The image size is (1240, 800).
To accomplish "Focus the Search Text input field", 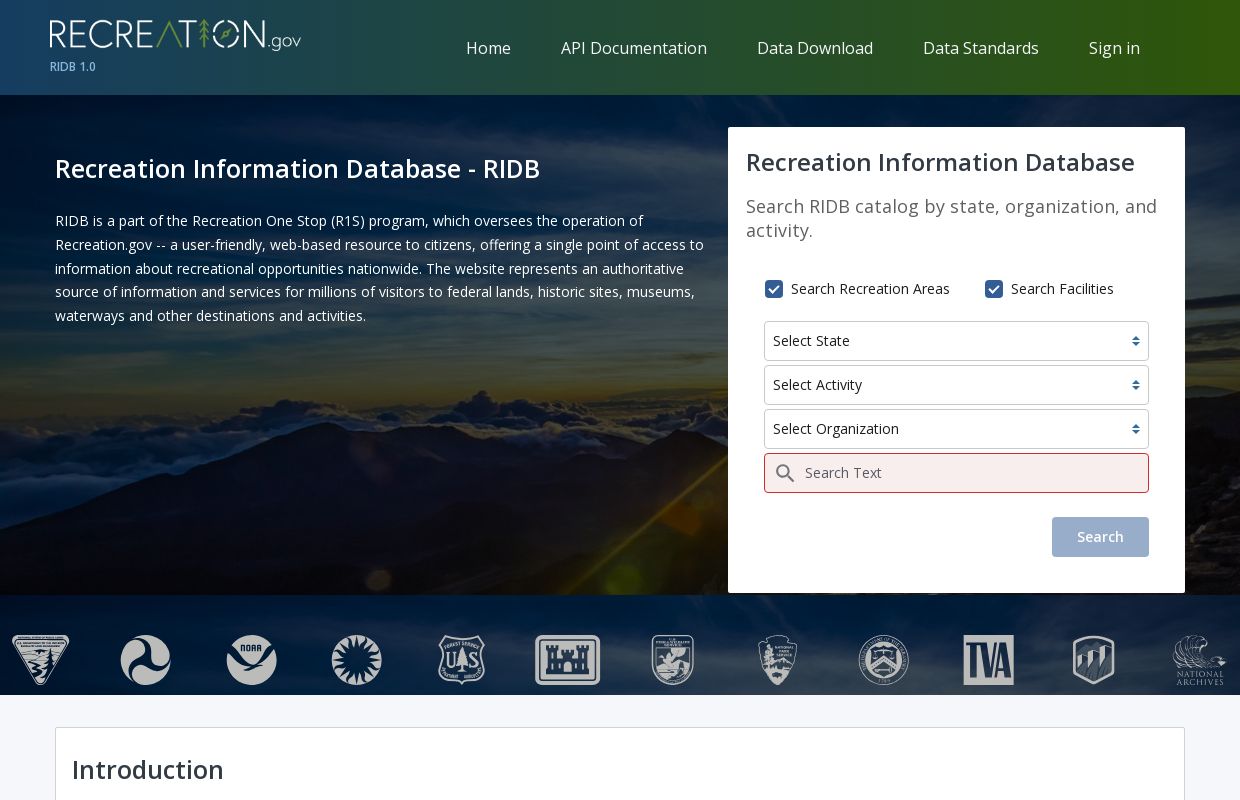I will [x=956, y=473].
